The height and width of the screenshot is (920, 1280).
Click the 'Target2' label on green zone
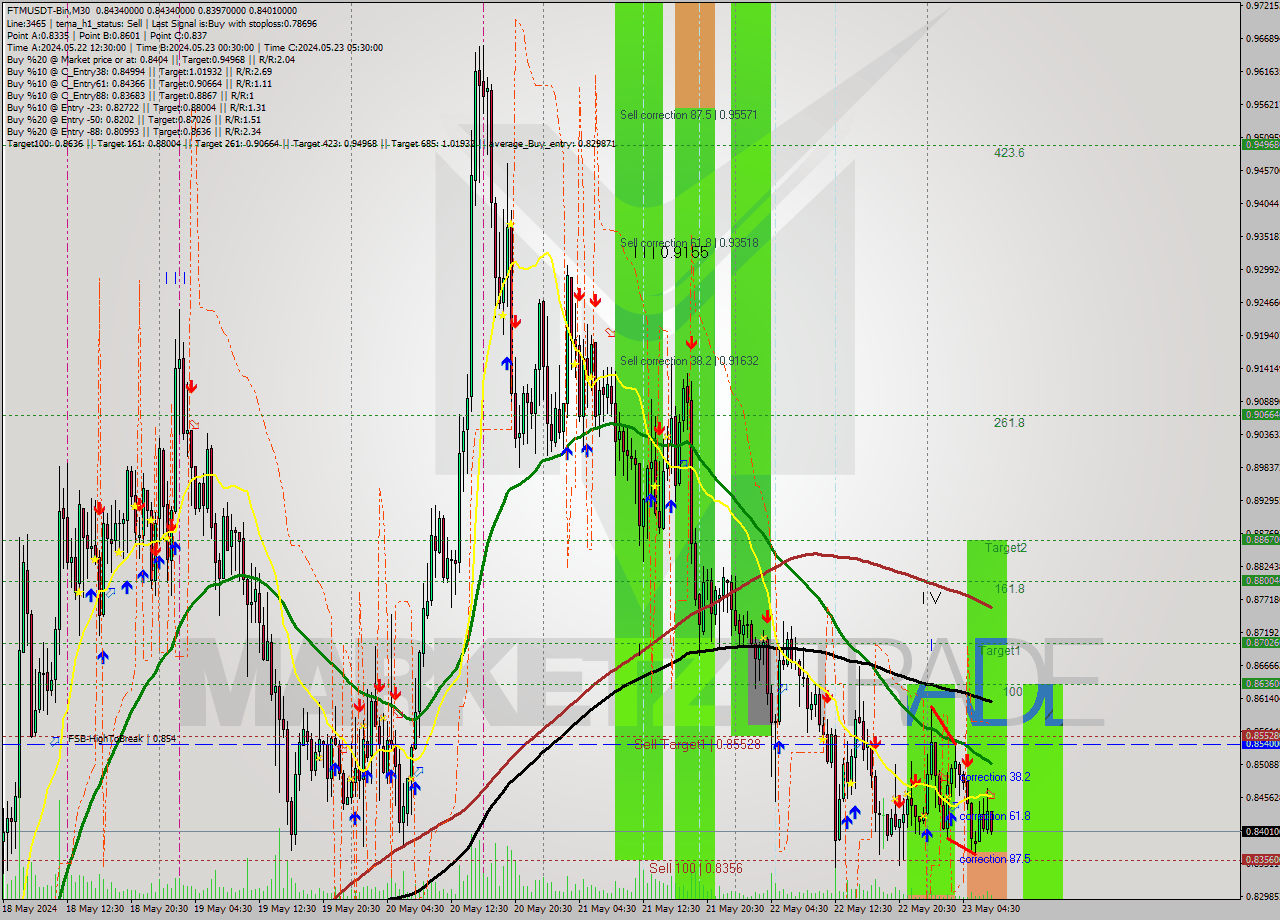pos(1005,548)
